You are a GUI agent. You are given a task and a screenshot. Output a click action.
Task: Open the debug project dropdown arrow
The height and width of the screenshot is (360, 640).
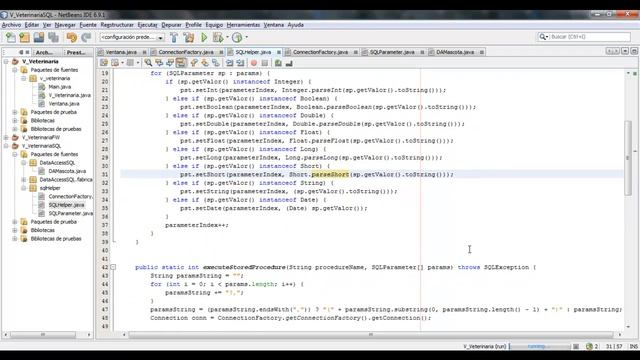tap(227, 38)
